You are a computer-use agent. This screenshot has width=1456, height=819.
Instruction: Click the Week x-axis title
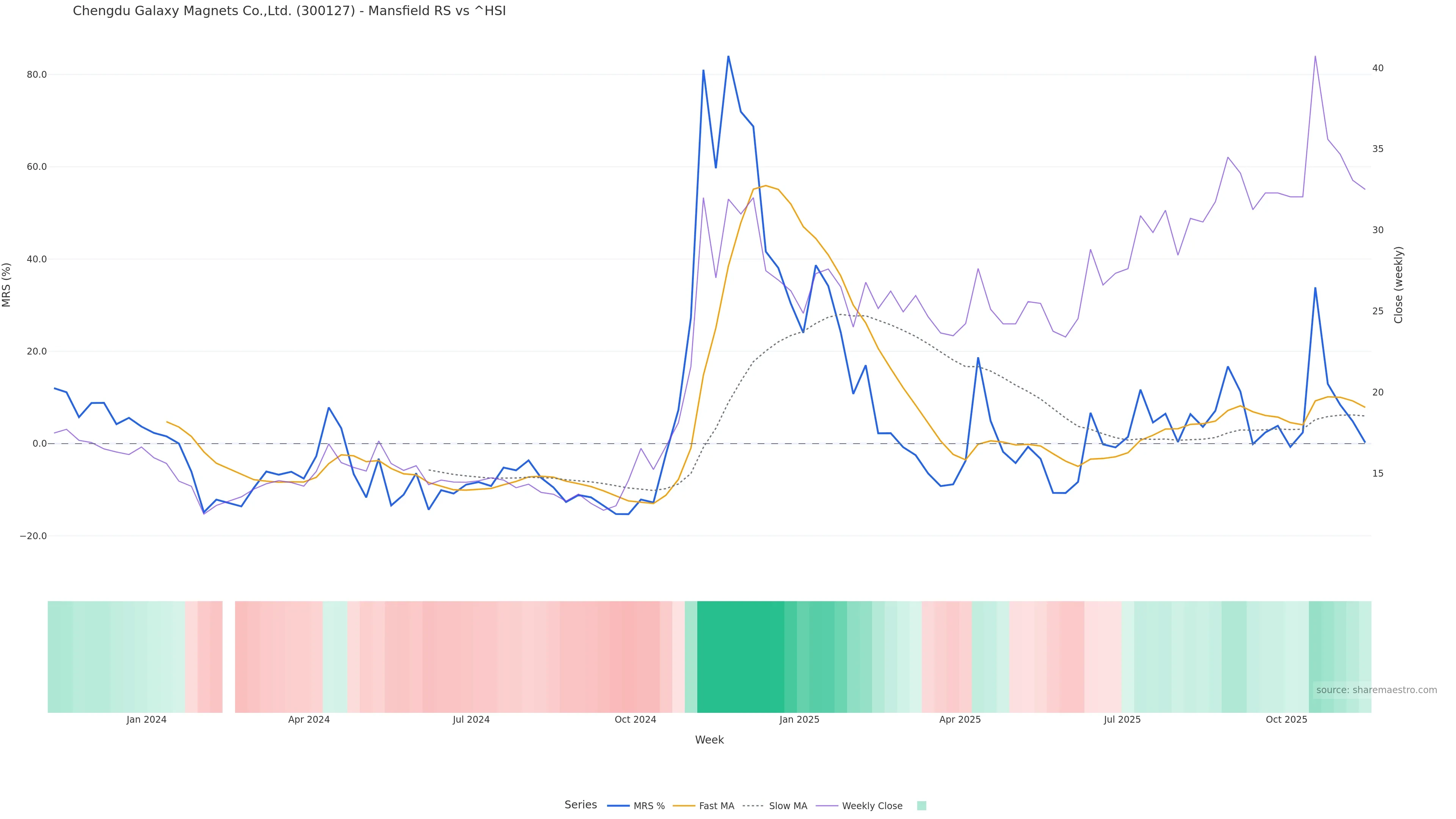click(709, 740)
